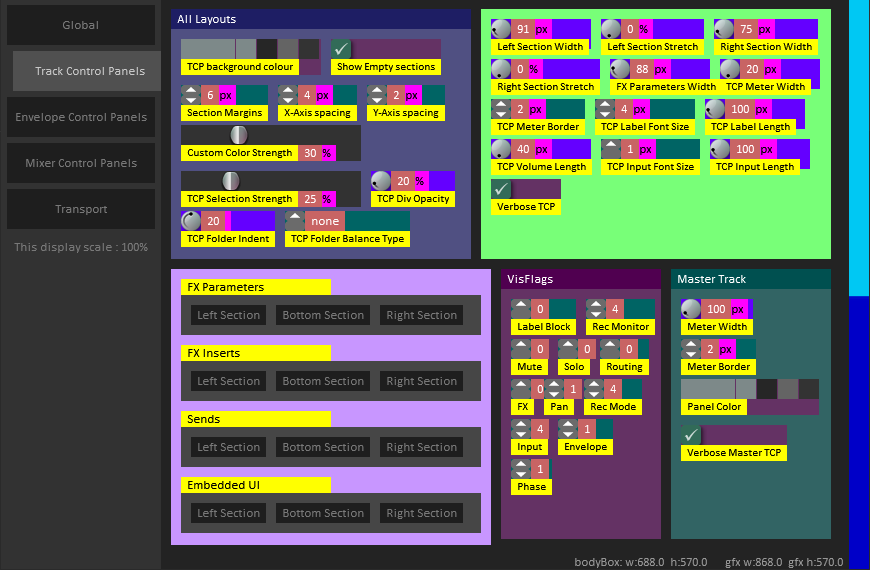
Task: Click the Envelope visflag stepper
Action: click(x=568, y=428)
